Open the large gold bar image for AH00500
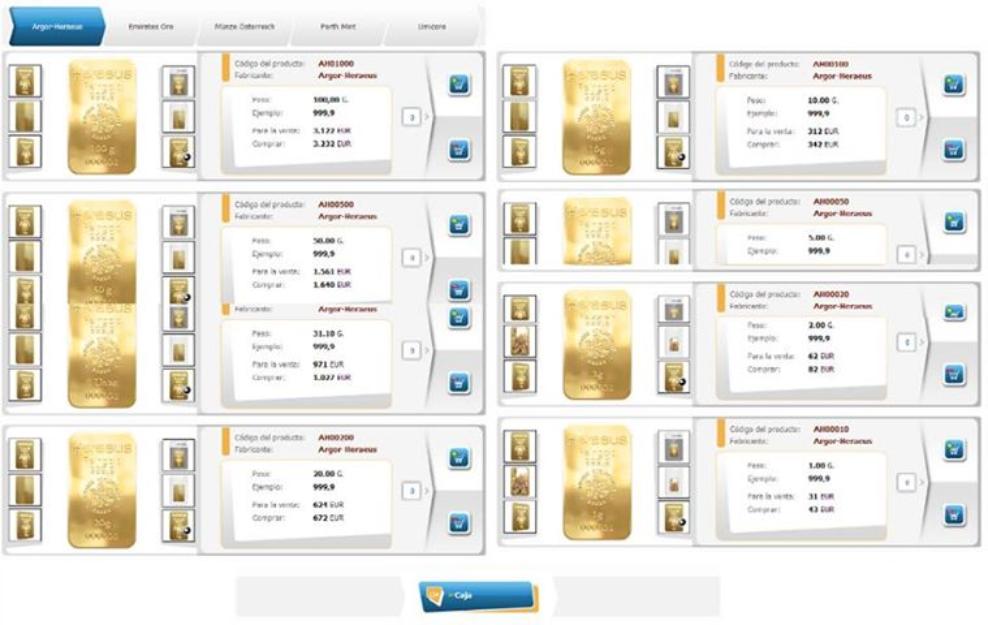This screenshot has width=988, height=625. pyautogui.click(x=102, y=252)
